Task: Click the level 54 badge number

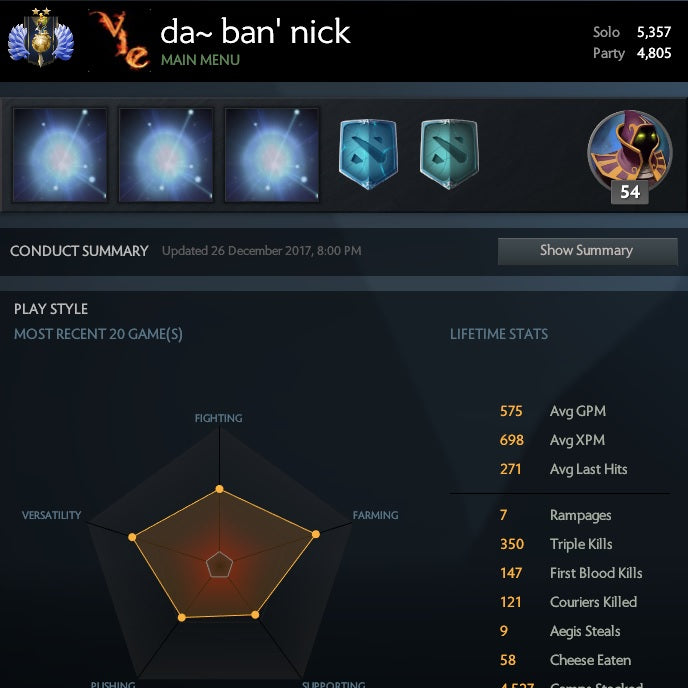Action: pos(630,192)
